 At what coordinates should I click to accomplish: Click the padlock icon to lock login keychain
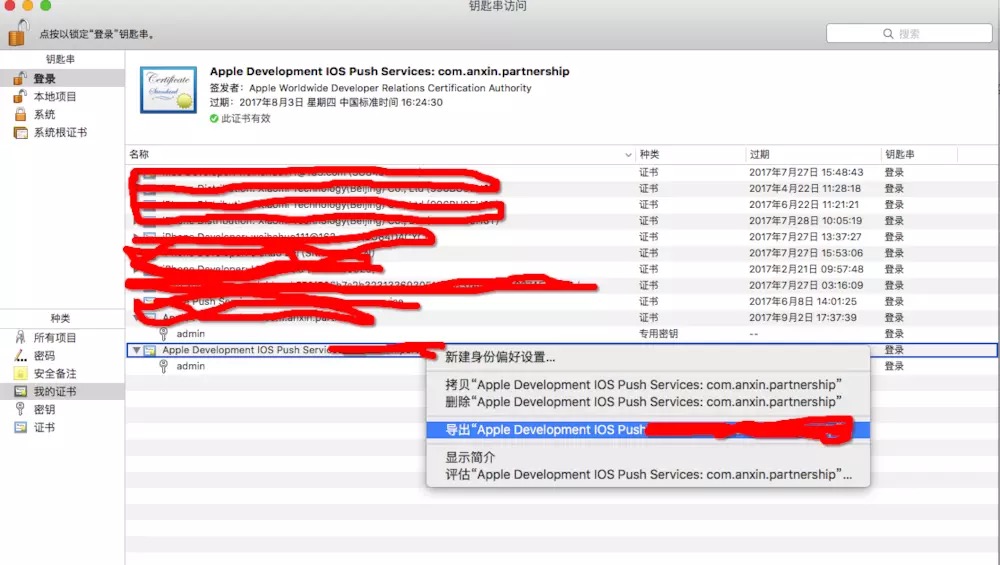point(18,33)
